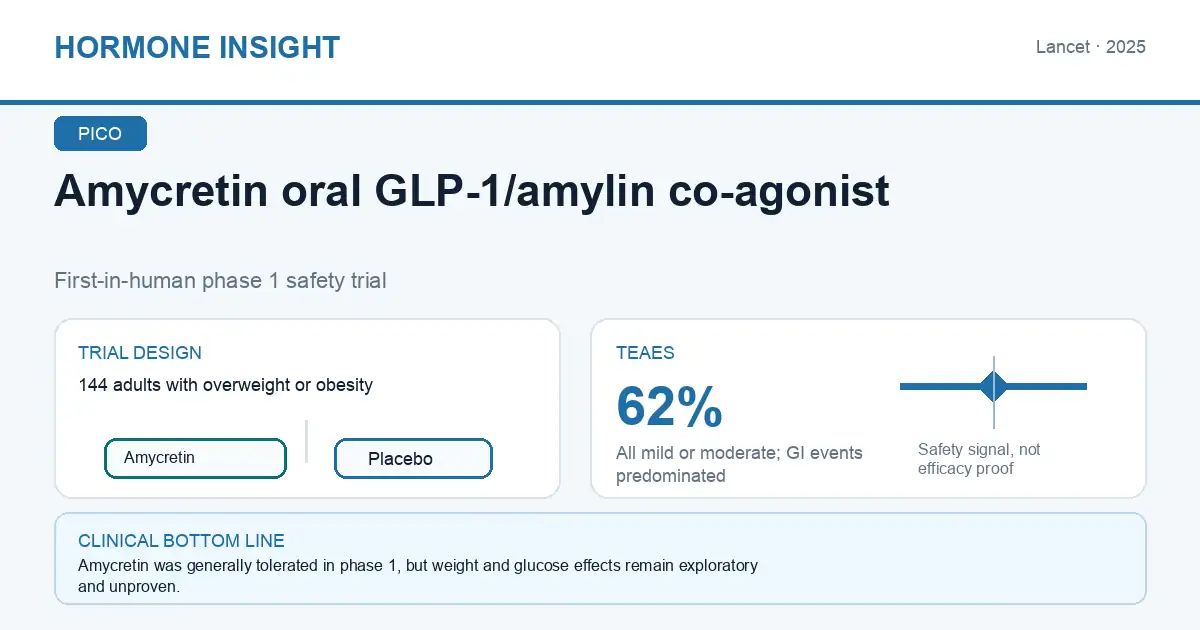1200x630 pixels.
Task: Click the TRIAL DESIGN heading
Action: point(140,353)
